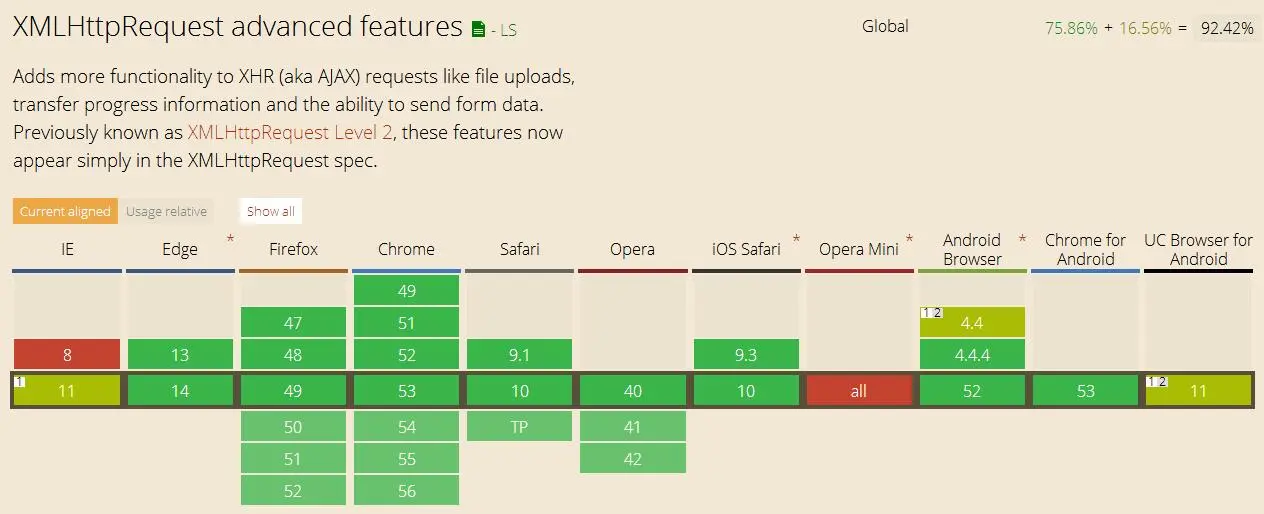Click the green spec document icon

click(479, 30)
